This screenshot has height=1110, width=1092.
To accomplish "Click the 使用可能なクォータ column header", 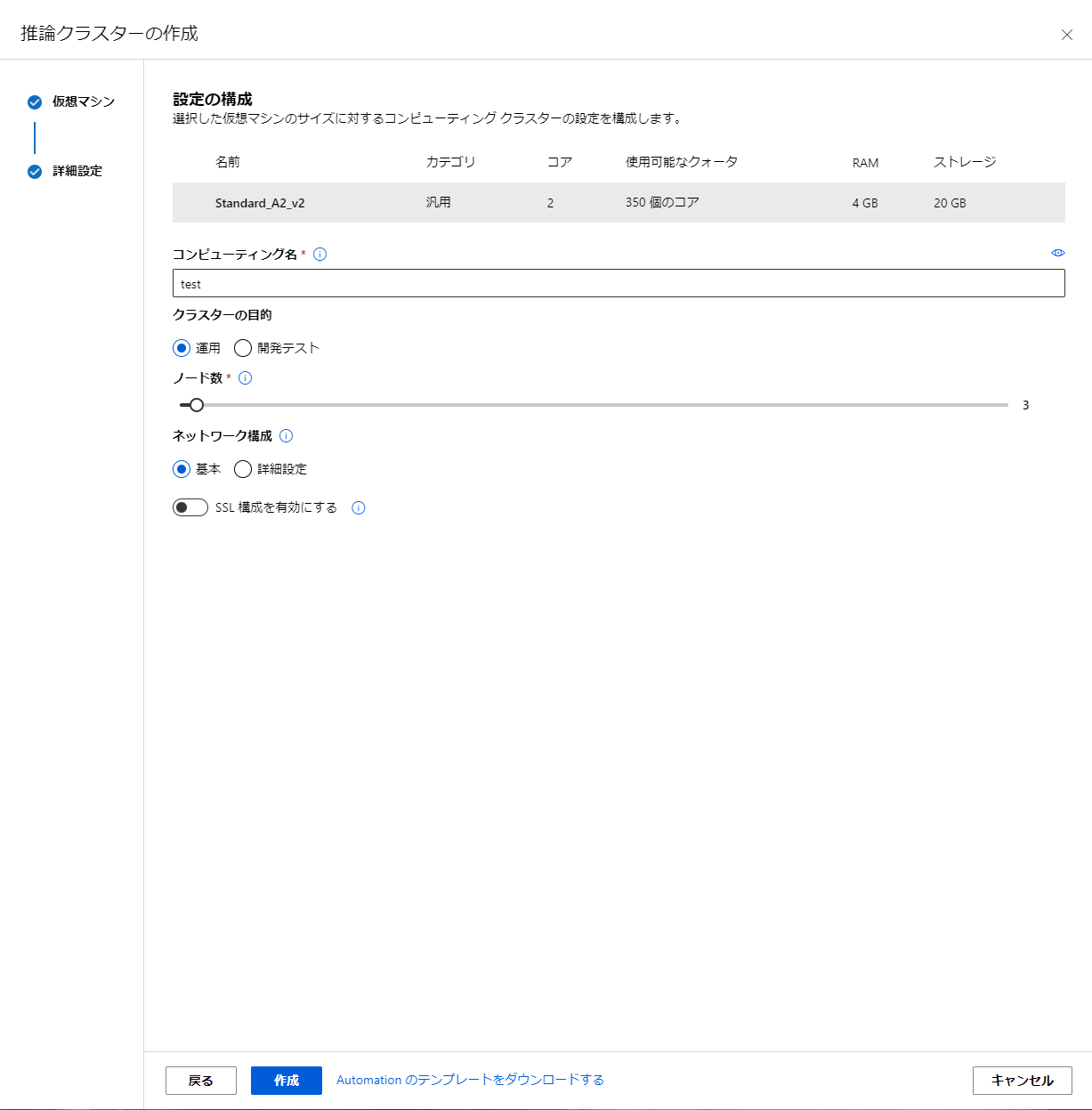I will point(682,162).
